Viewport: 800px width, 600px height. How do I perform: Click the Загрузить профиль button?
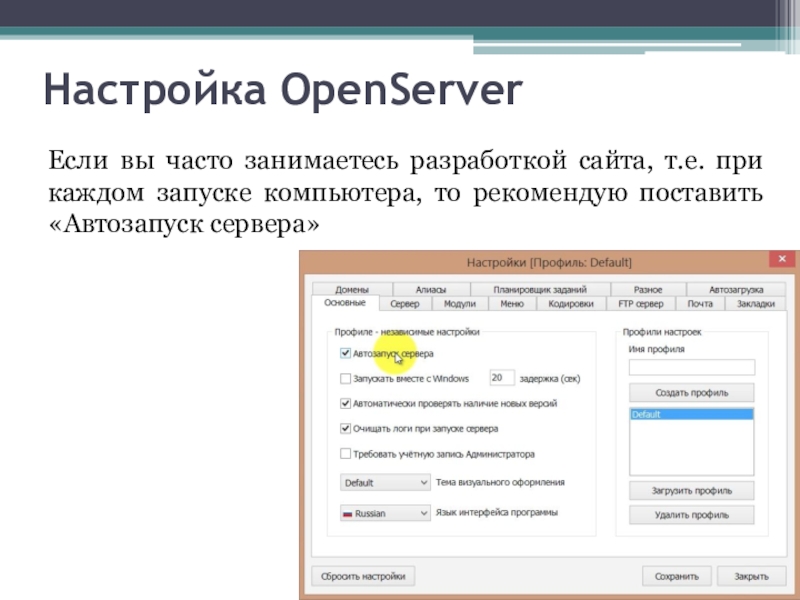coord(692,491)
